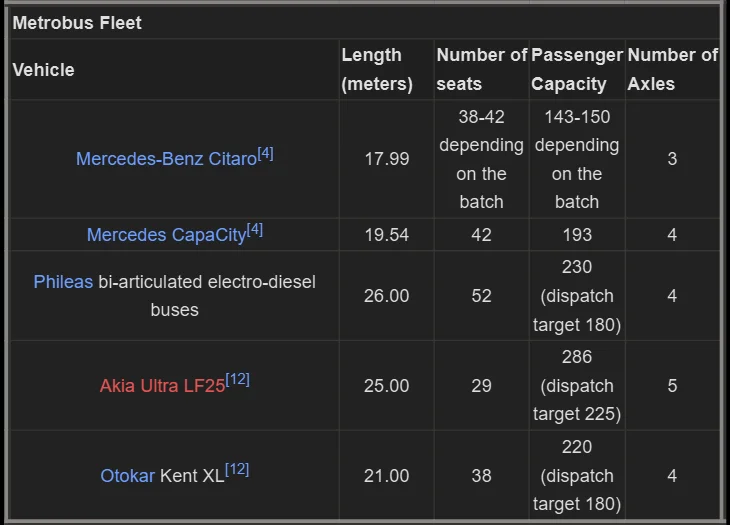The image size is (730, 525).
Task: Open citation 4 next to Mercedes-Benz Citaro
Action: (x=265, y=154)
